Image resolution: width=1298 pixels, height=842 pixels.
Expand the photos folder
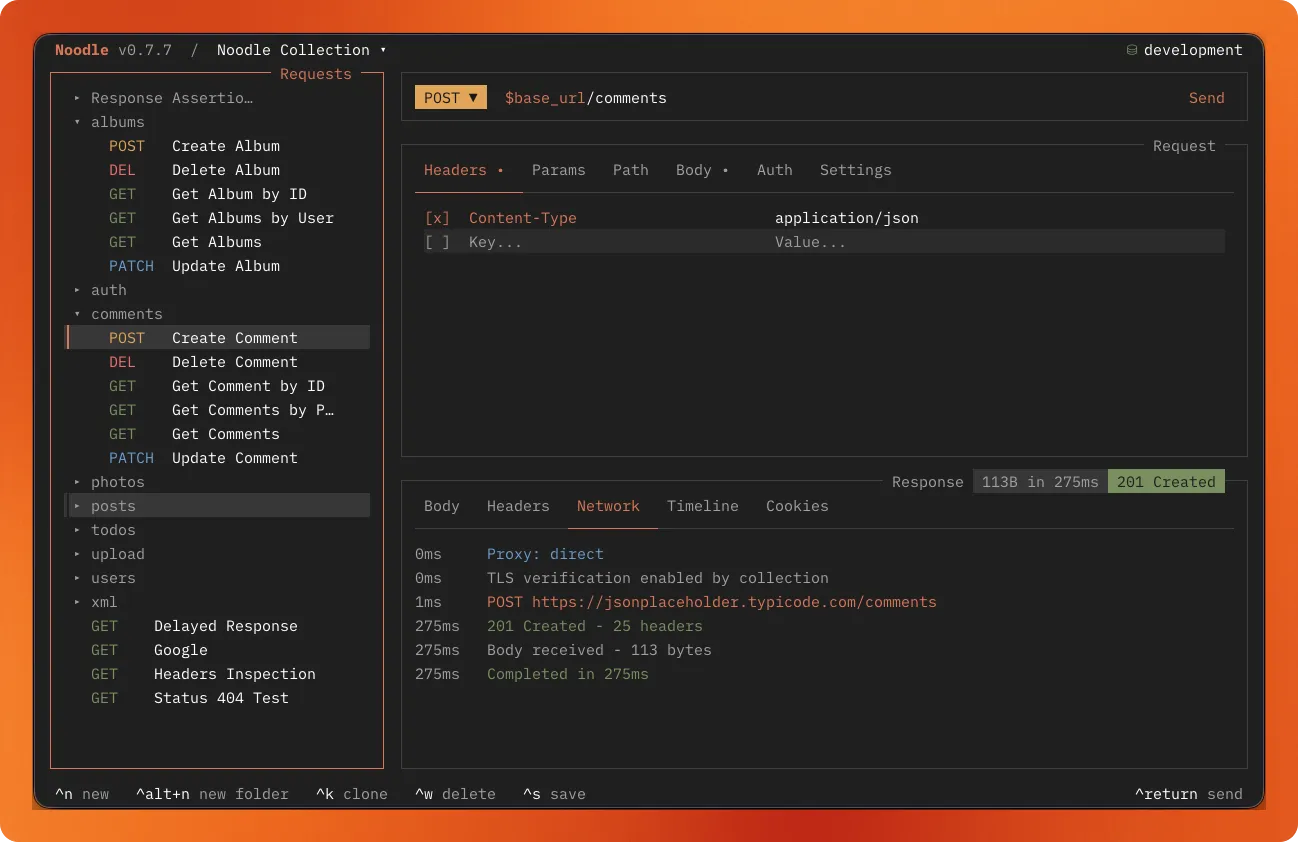point(109,482)
